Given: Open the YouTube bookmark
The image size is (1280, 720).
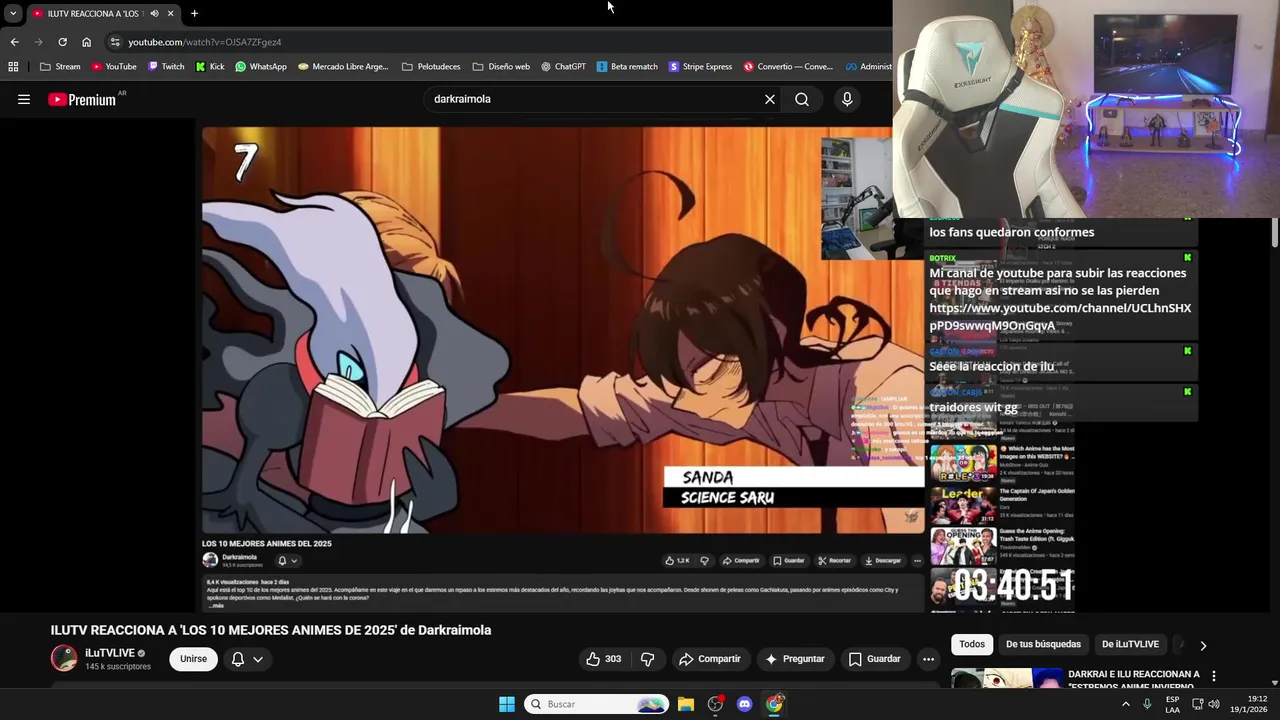Looking at the screenshot, I should tap(114, 67).
